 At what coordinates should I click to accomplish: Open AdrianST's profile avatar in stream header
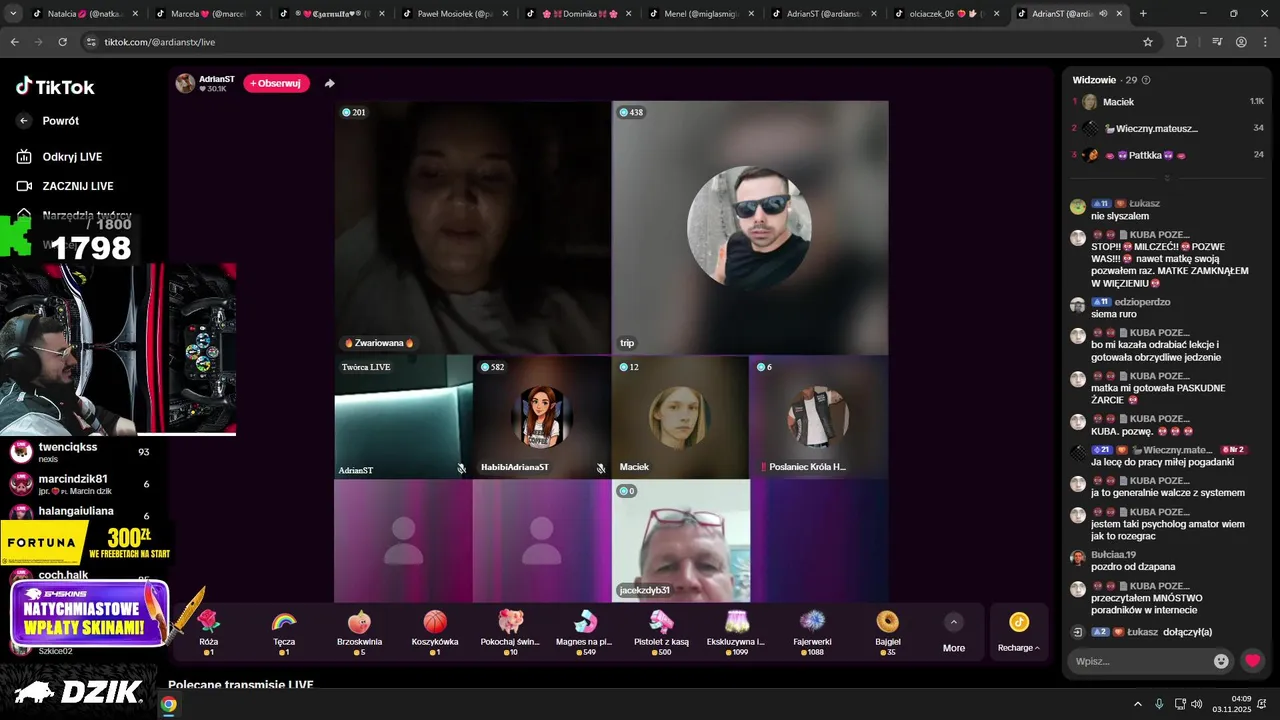click(185, 83)
